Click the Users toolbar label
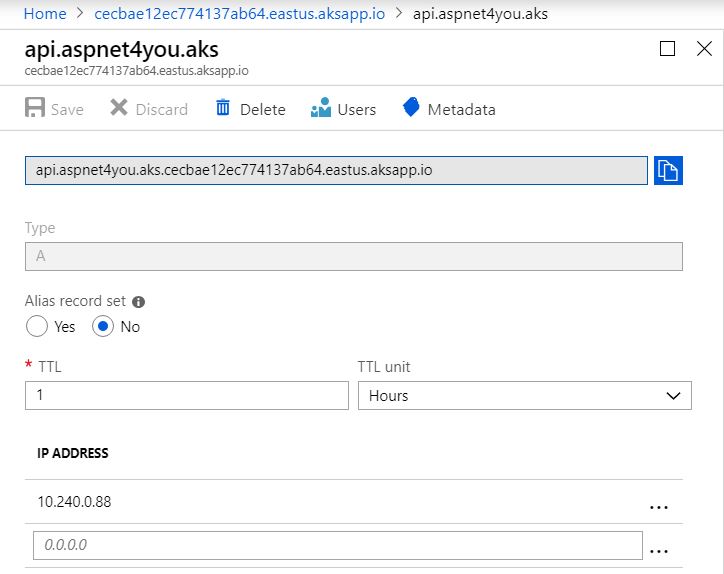The width and height of the screenshot is (724, 574). [x=356, y=109]
